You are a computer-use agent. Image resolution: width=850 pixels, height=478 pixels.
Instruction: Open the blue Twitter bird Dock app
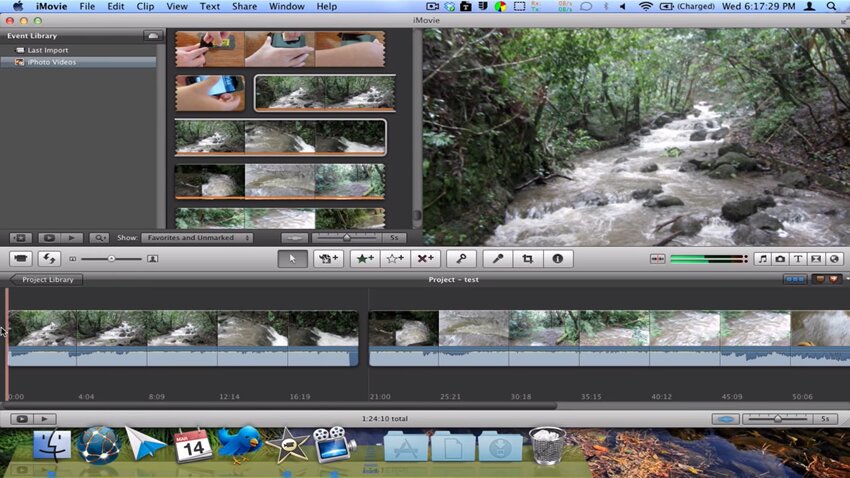(239, 444)
